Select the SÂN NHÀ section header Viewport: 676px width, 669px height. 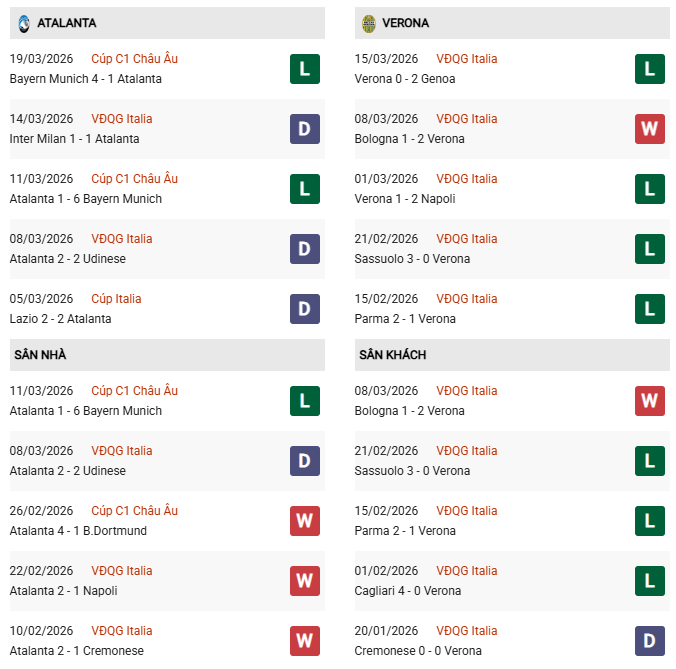click(166, 355)
